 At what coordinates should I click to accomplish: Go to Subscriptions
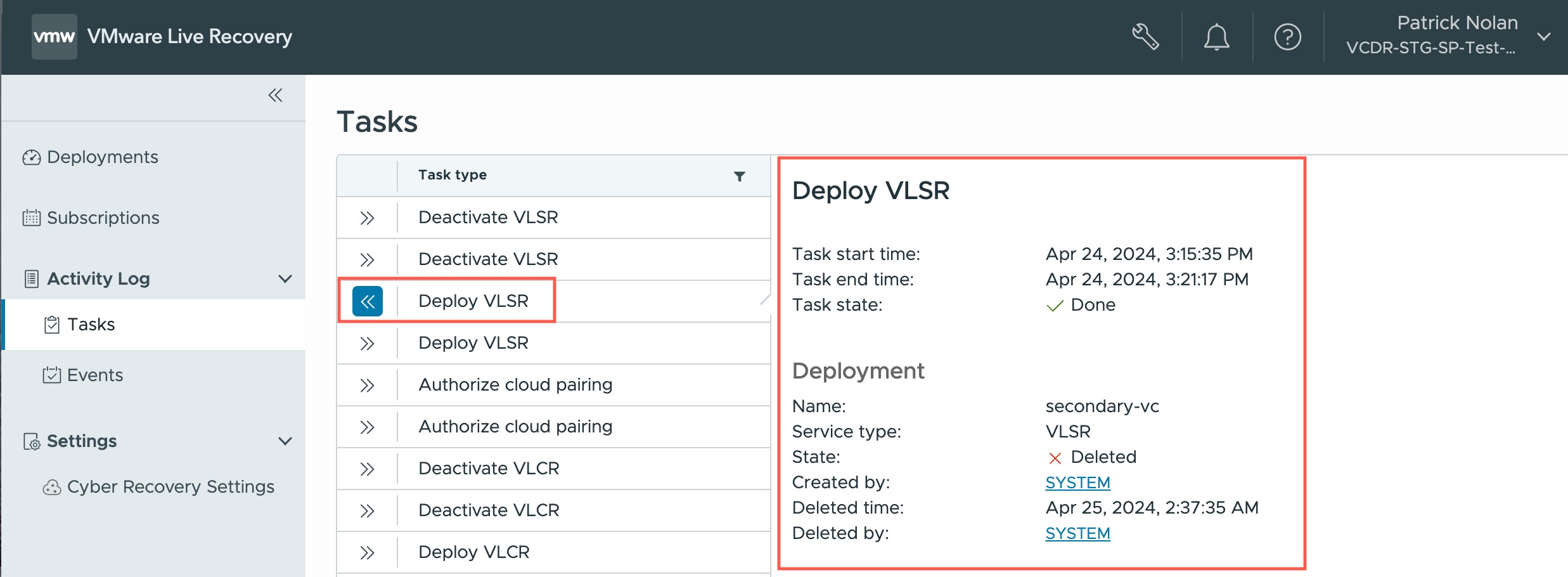click(x=91, y=217)
